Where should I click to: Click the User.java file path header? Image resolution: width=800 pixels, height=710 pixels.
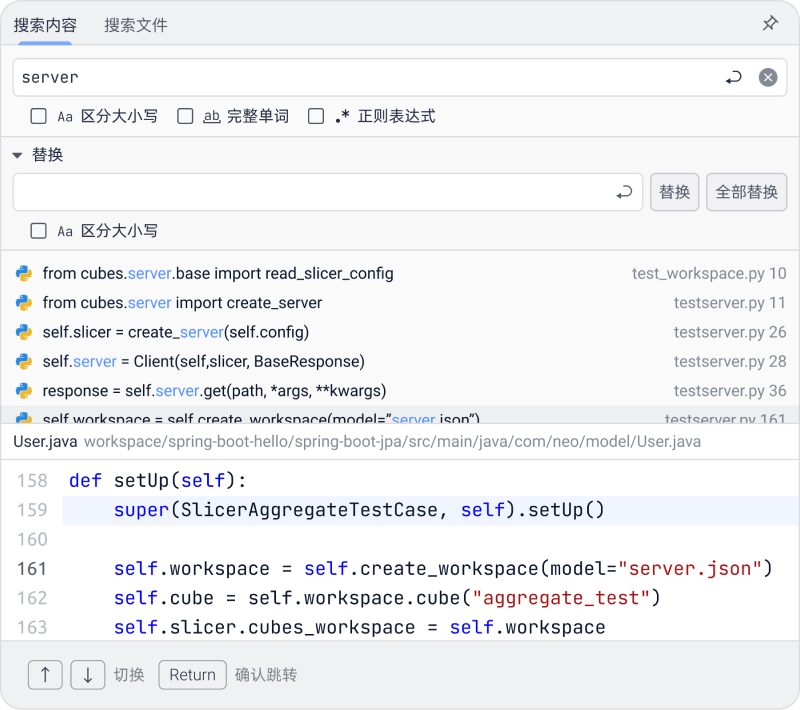pyautogui.click(x=400, y=442)
